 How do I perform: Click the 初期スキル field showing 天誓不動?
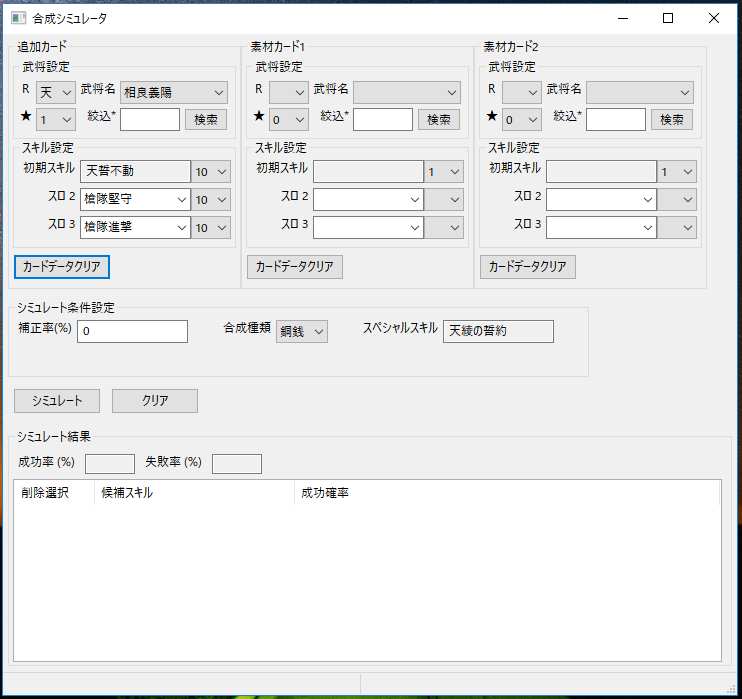135,171
